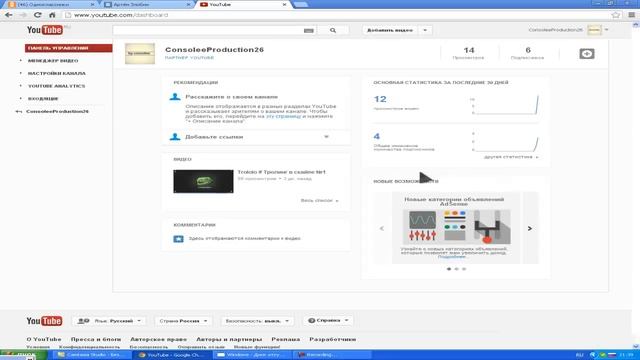Open account dropdown arrow at top right

click(x=607, y=30)
